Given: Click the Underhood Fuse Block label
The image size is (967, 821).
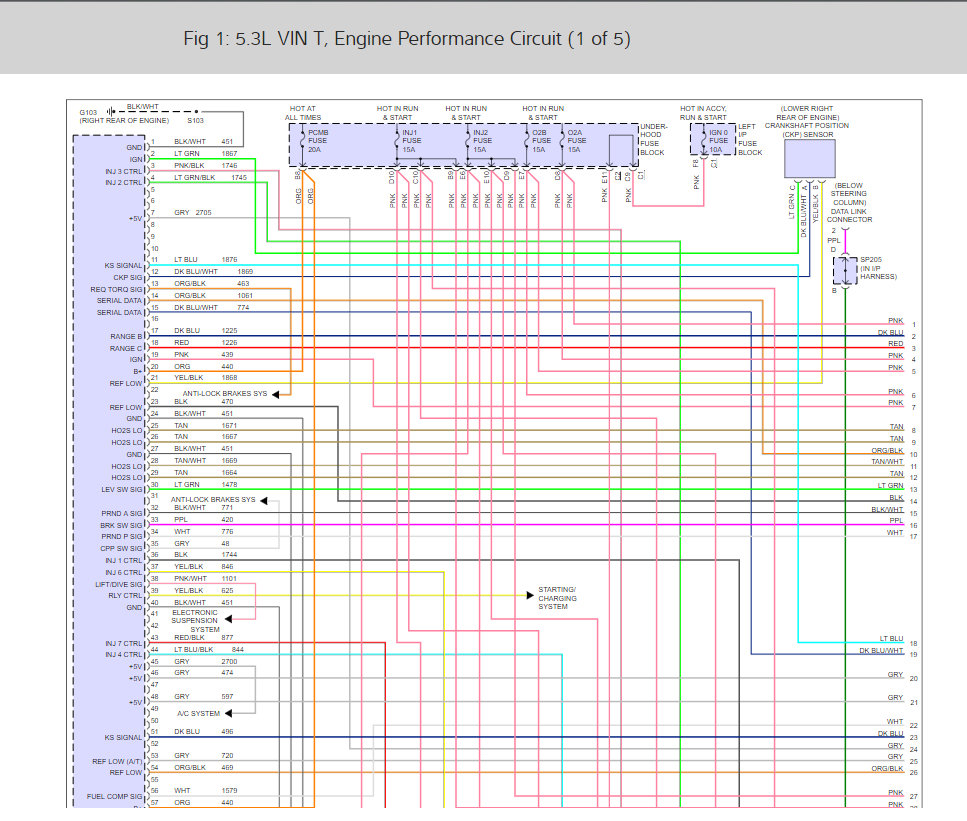Looking at the screenshot, I should pos(654,139).
